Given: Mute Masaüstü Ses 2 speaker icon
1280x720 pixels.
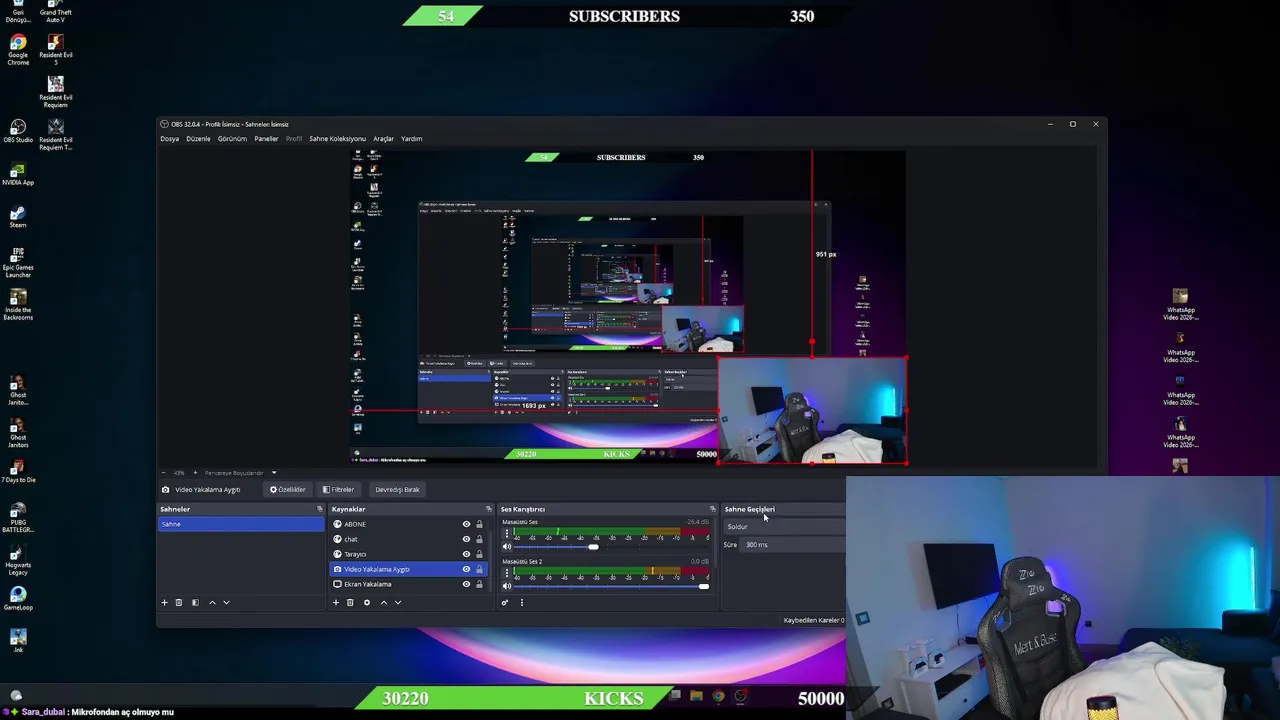Looking at the screenshot, I should pos(507,586).
